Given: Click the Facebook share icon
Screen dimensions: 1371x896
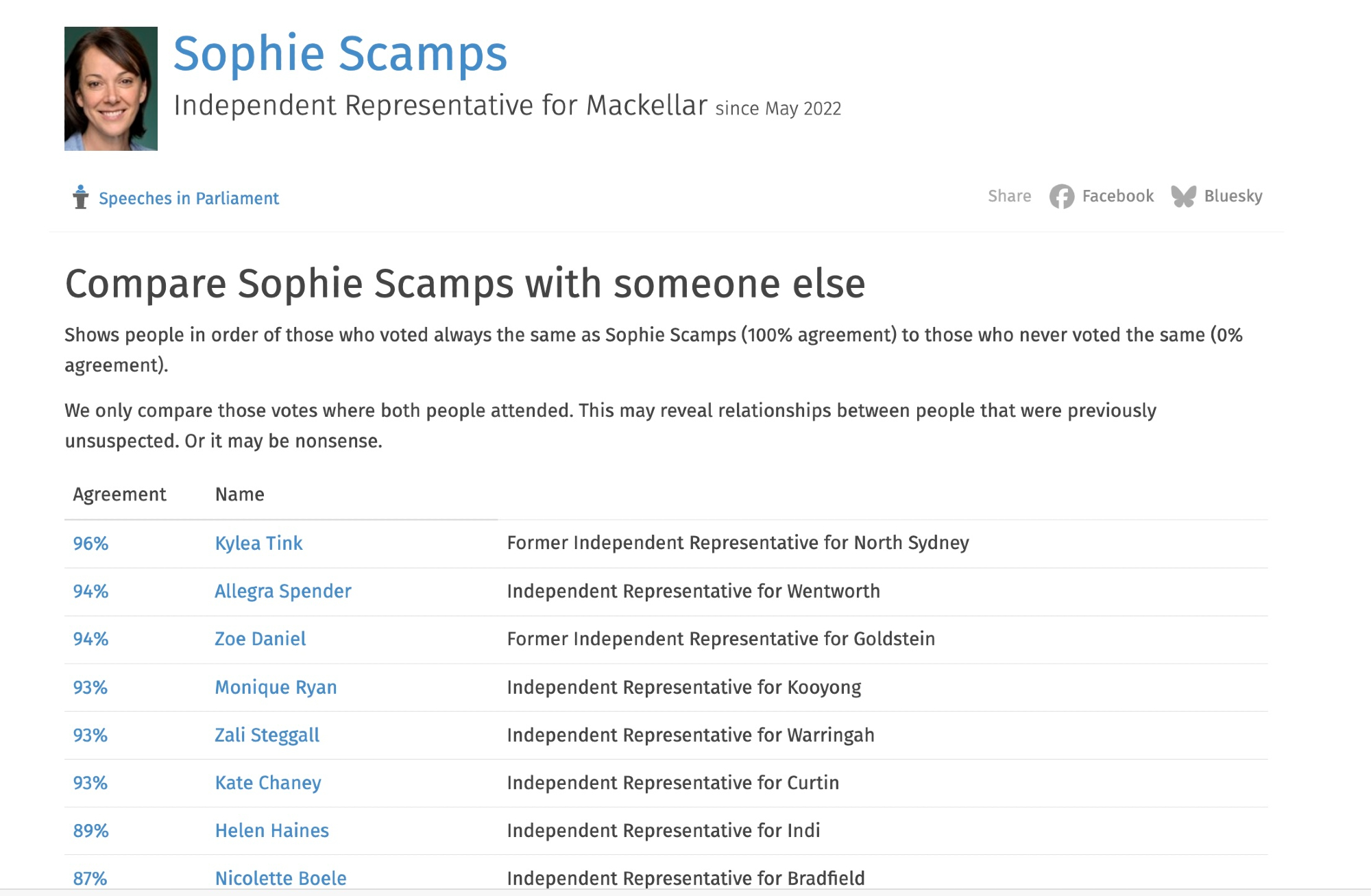Looking at the screenshot, I should (x=1061, y=197).
